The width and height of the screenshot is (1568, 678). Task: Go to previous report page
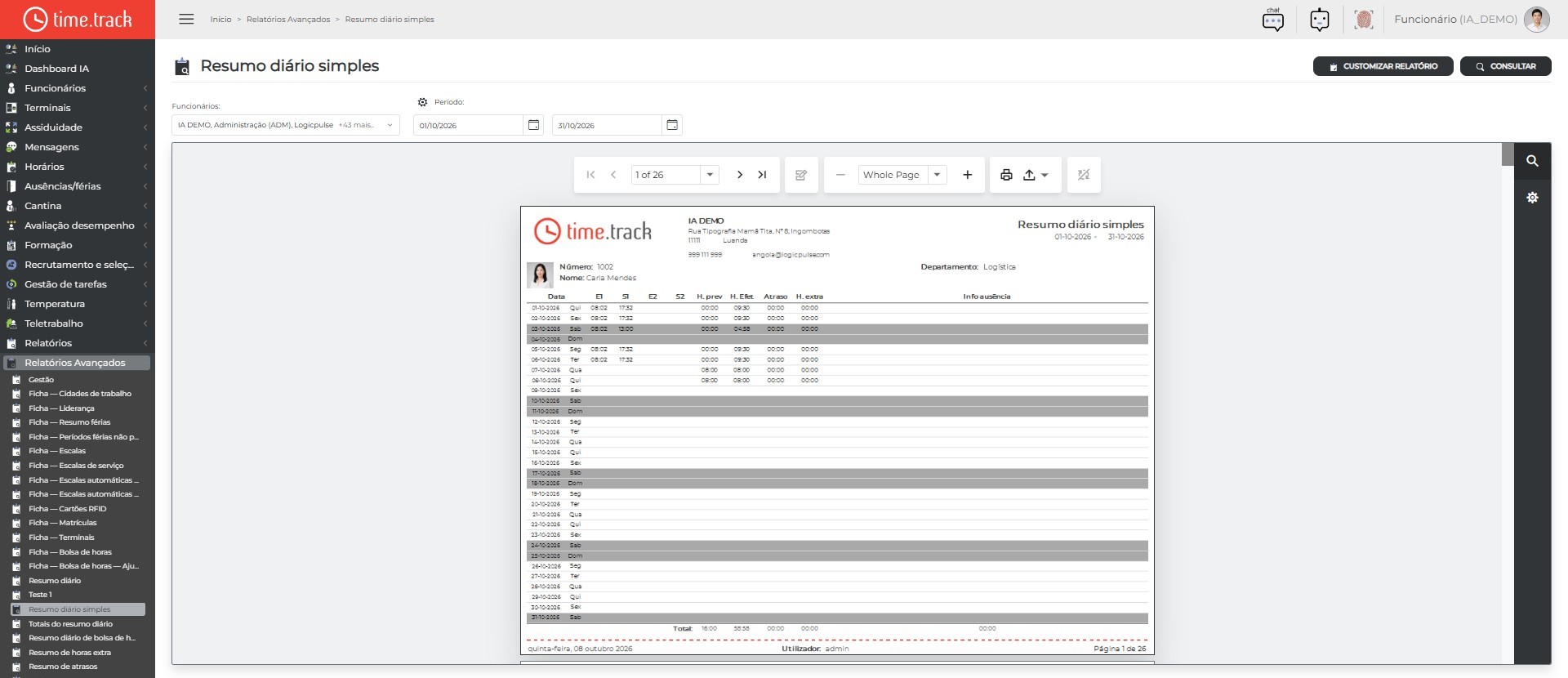click(x=613, y=175)
